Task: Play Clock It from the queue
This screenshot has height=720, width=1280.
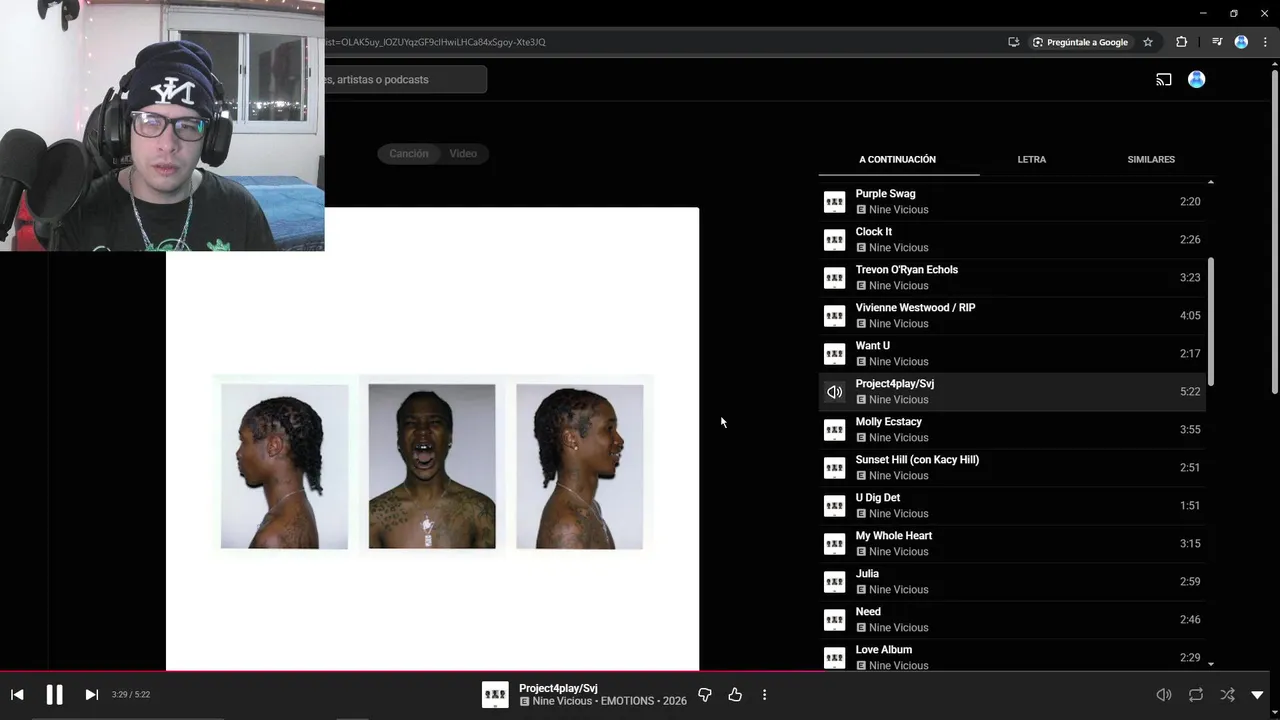Action: click(x=1012, y=239)
